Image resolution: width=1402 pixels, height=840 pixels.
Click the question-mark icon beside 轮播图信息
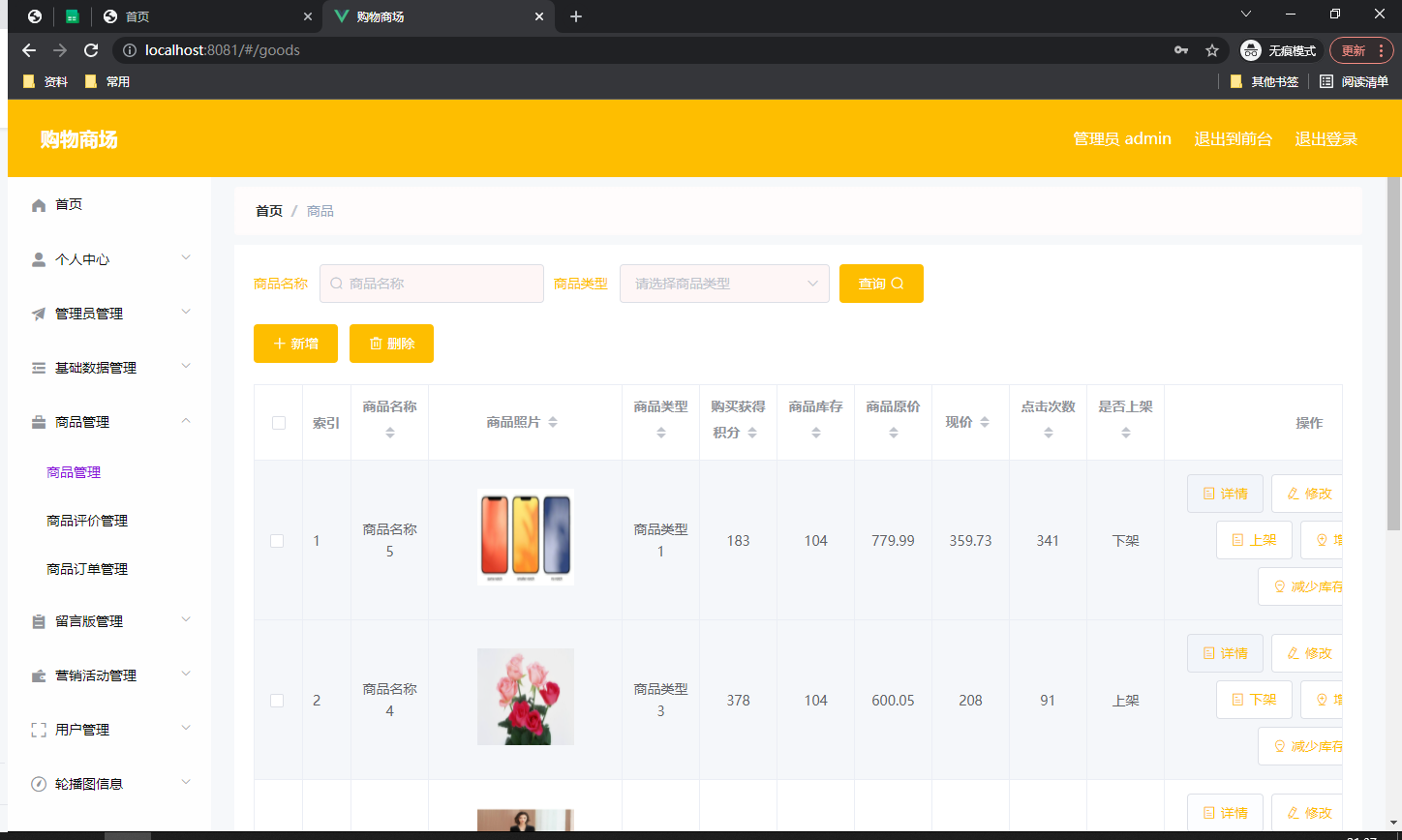coord(37,783)
